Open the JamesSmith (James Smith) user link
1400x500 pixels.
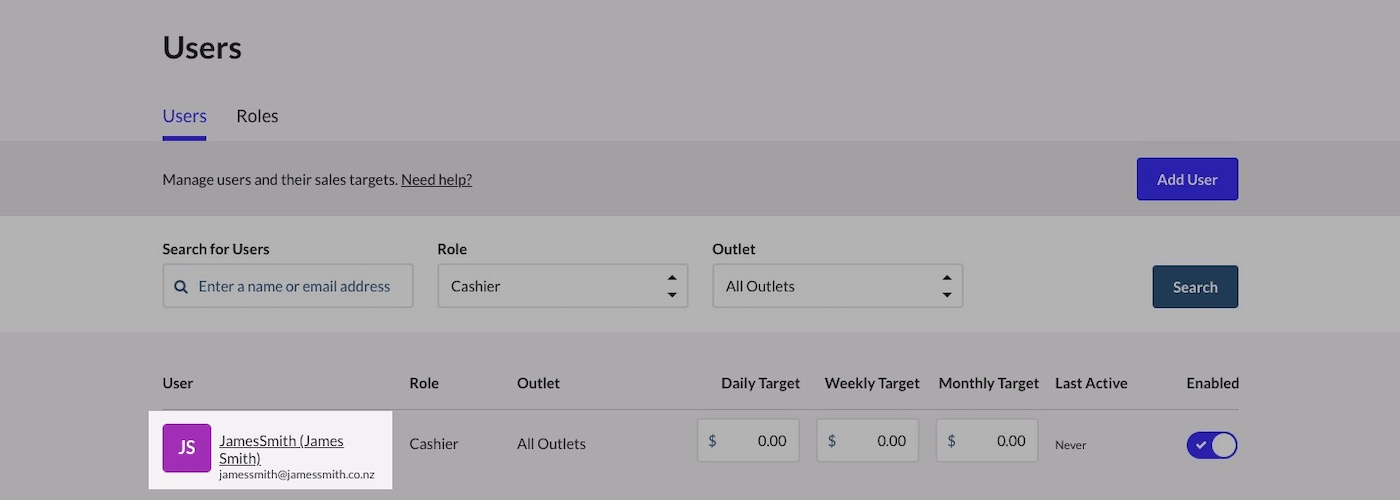[x=281, y=450]
